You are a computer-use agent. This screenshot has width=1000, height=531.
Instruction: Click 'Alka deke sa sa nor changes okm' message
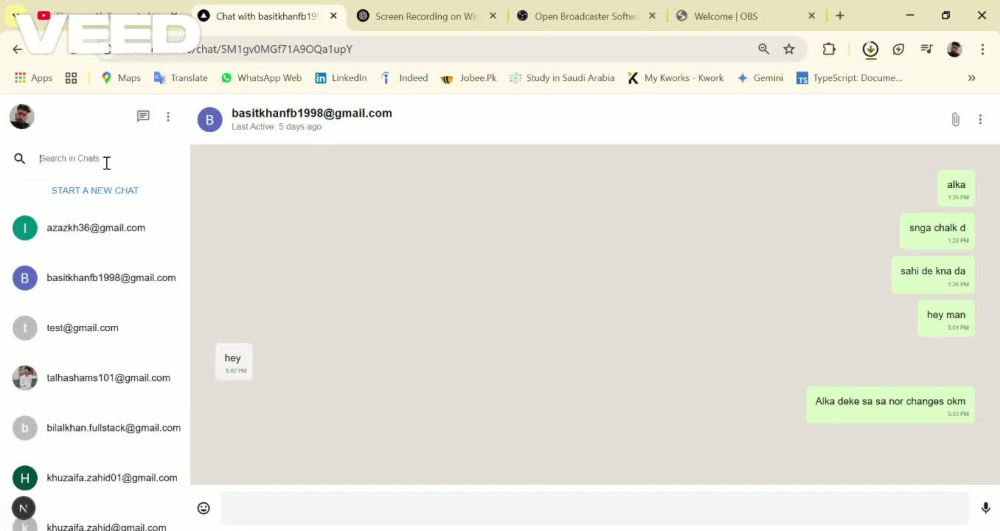pyautogui.click(x=890, y=405)
